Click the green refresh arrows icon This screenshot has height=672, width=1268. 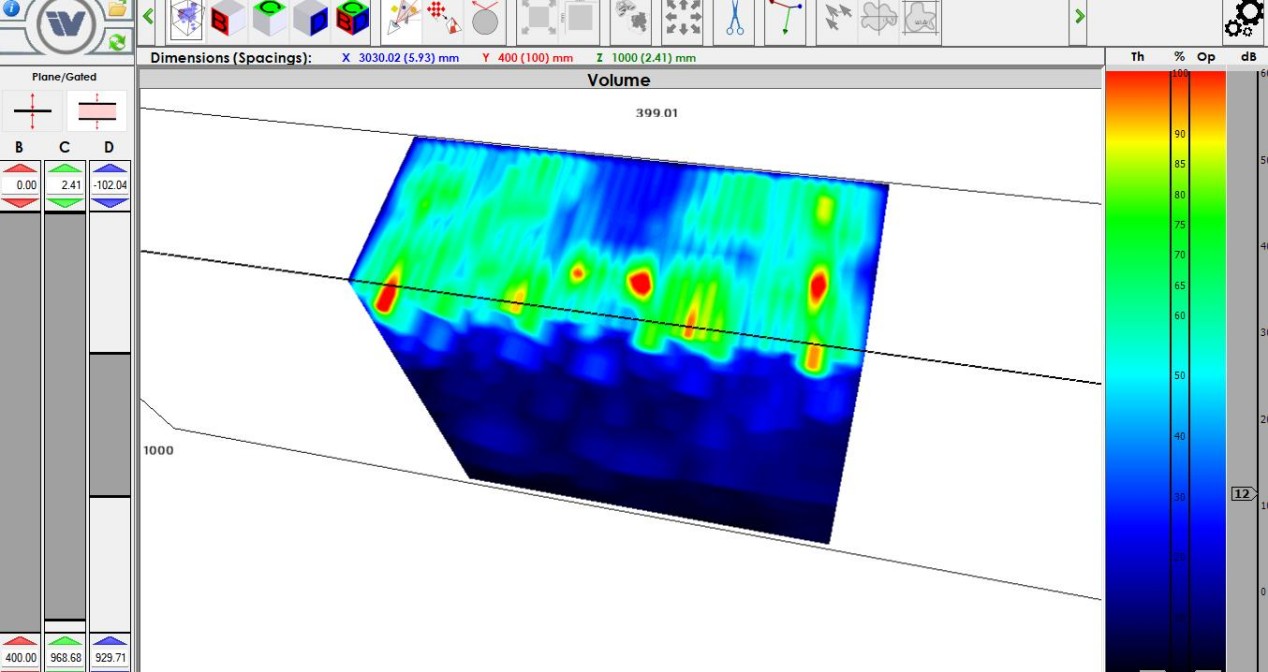[117, 41]
